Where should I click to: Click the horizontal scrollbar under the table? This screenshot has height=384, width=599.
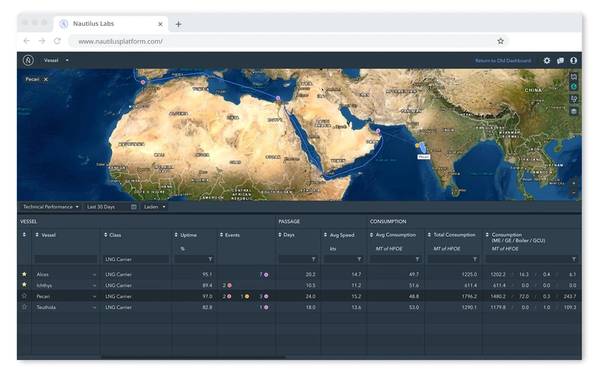coord(193,358)
